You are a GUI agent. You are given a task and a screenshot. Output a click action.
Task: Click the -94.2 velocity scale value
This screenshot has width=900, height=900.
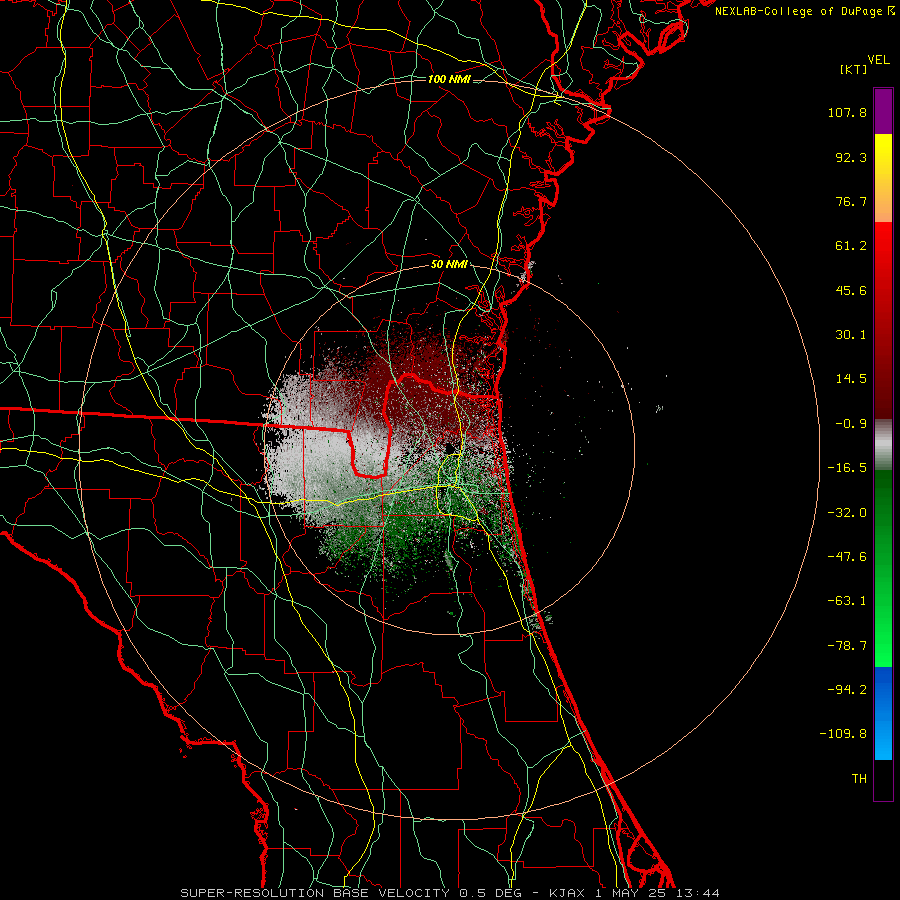pyautogui.click(x=847, y=690)
